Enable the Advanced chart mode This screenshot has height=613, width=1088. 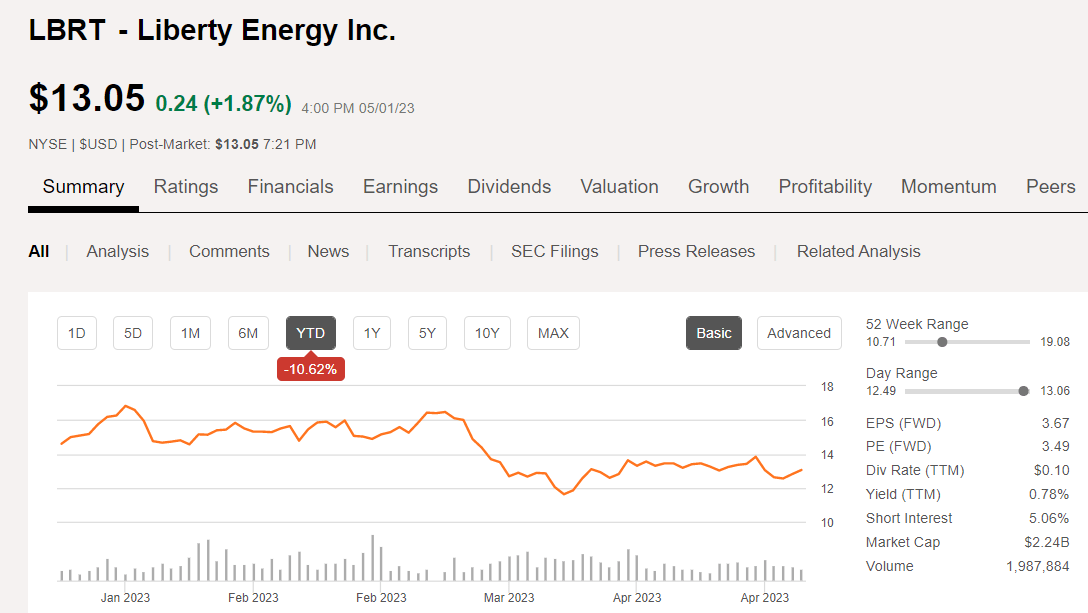(x=799, y=333)
